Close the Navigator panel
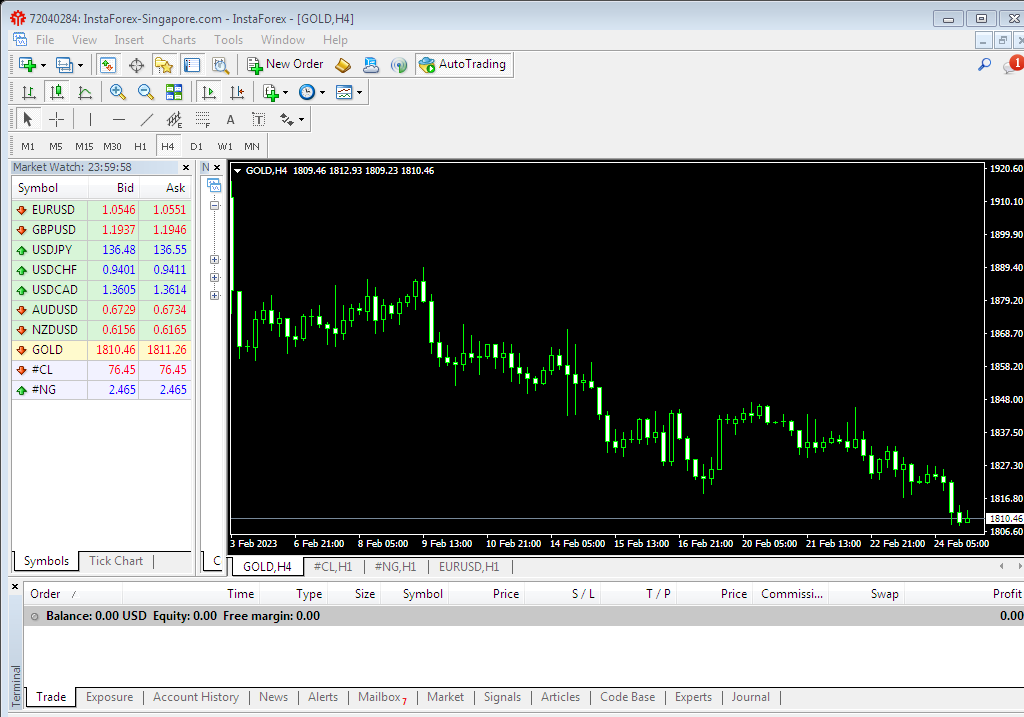The height and width of the screenshot is (717, 1024). 217,168
